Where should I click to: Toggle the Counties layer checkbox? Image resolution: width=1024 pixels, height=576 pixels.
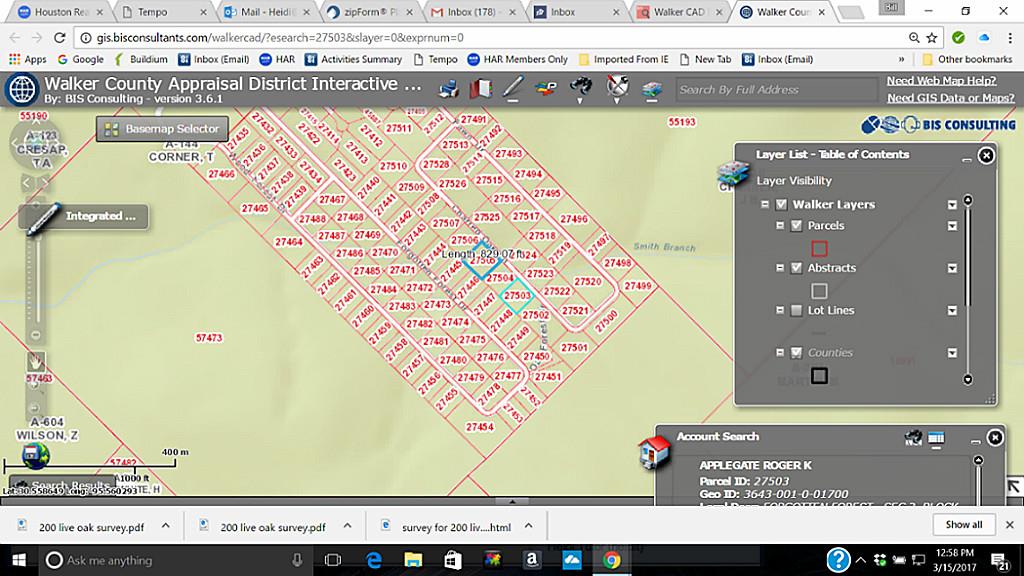796,353
